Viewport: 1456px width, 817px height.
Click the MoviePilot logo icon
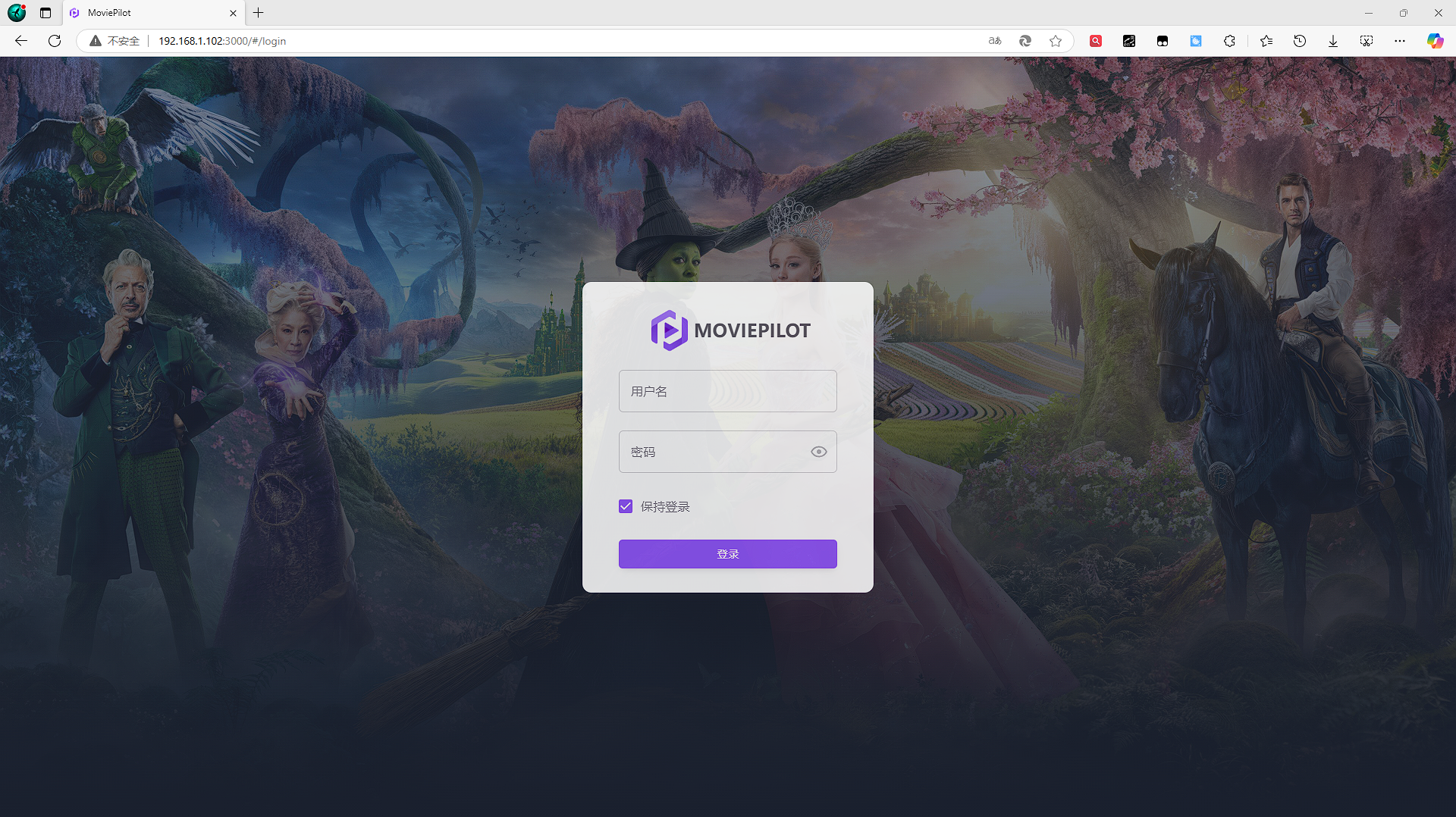pos(669,330)
